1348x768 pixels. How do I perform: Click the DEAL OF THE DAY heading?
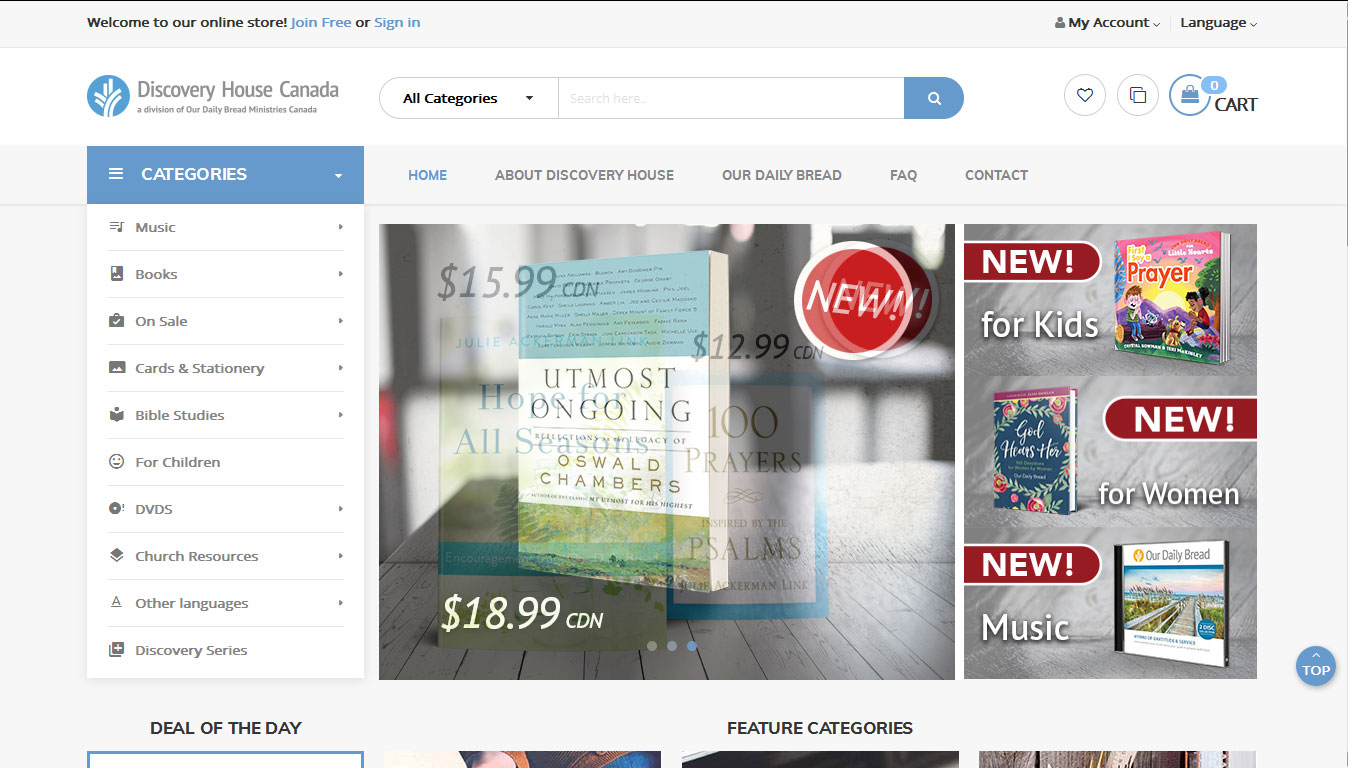tap(225, 728)
